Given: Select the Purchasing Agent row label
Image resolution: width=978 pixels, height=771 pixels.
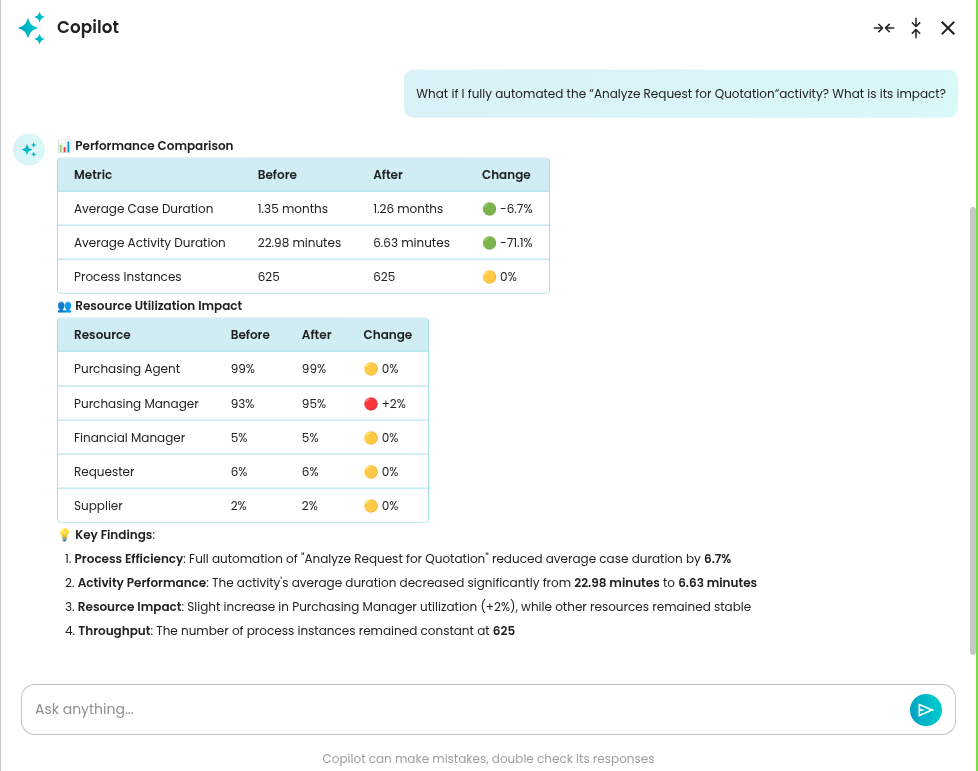Looking at the screenshot, I should [127, 369].
